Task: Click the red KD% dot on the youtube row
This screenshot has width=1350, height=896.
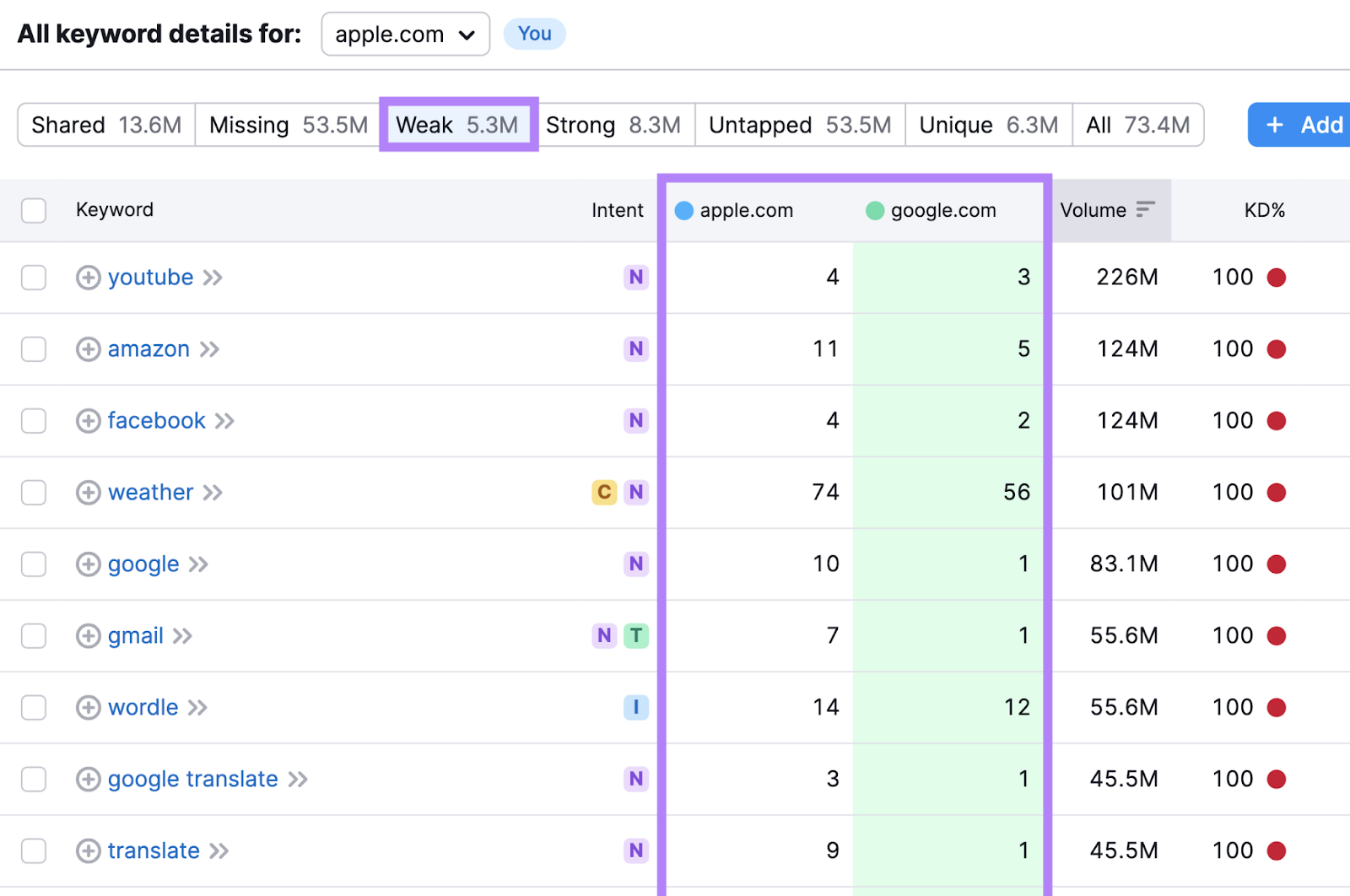Action: tap(1278, 277)
